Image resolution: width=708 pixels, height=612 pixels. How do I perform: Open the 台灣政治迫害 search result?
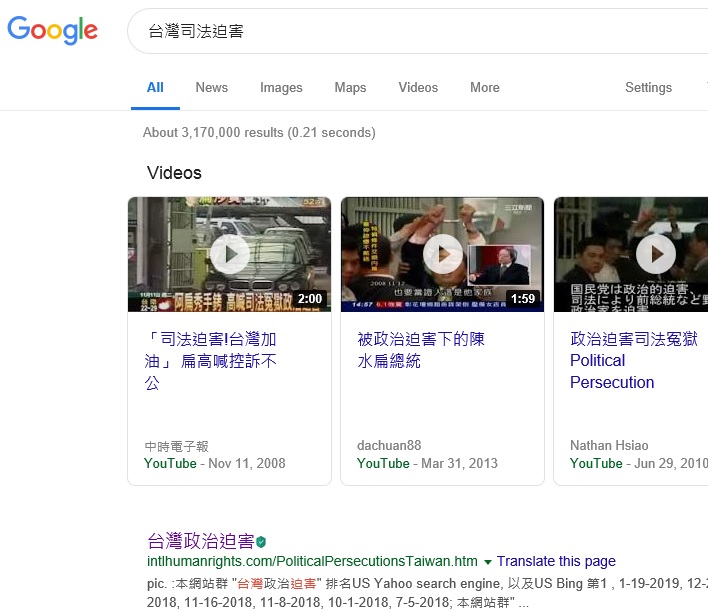click(x=200, y=541)
